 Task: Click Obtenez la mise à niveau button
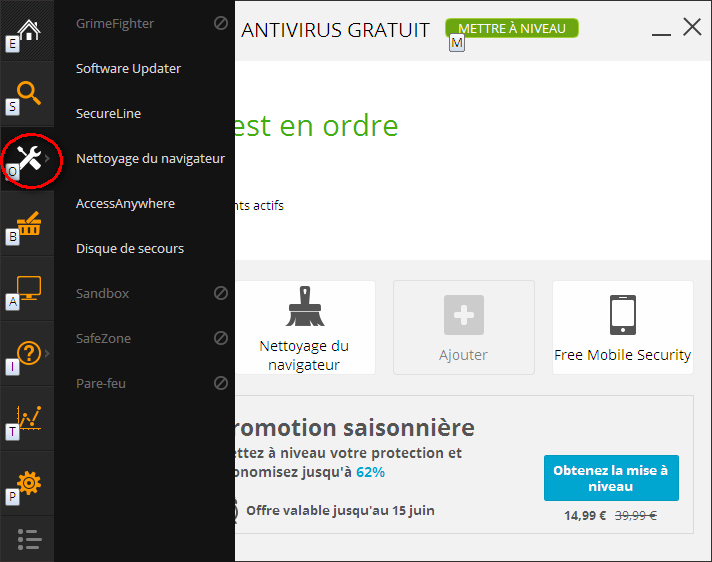click(611, 478)
